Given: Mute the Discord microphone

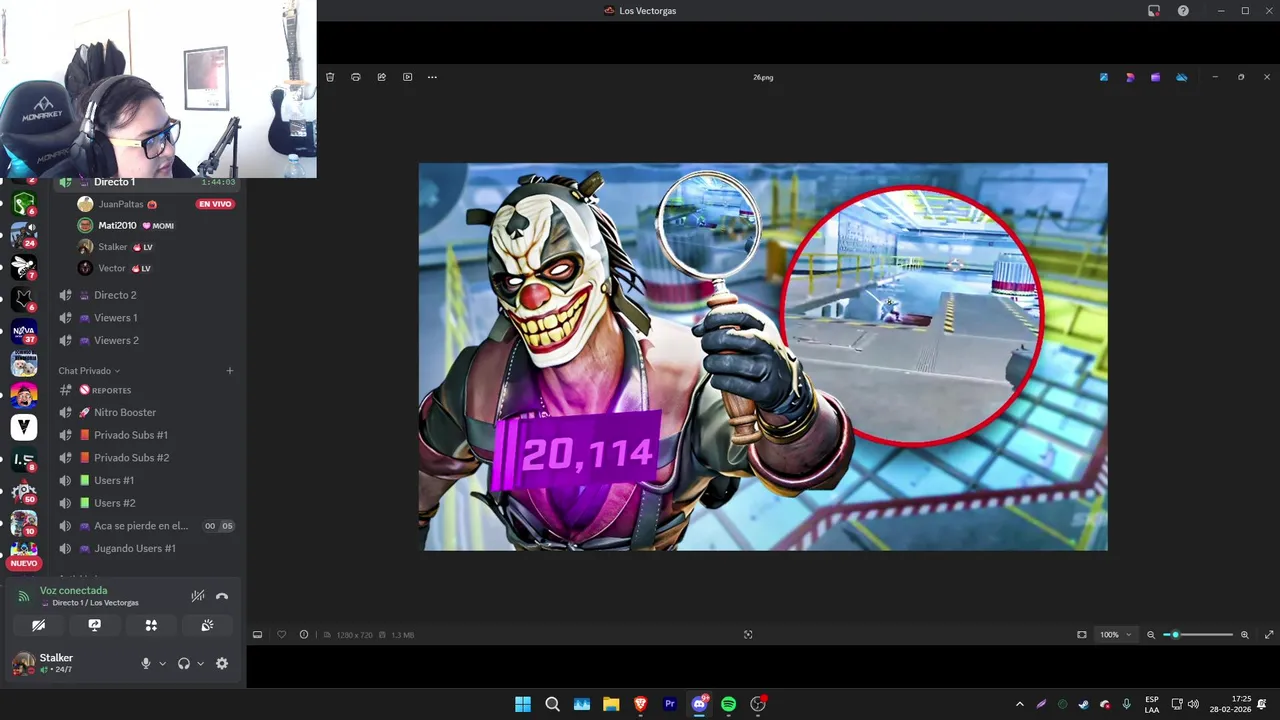Looking at the screenshot, I should point(146,663).
